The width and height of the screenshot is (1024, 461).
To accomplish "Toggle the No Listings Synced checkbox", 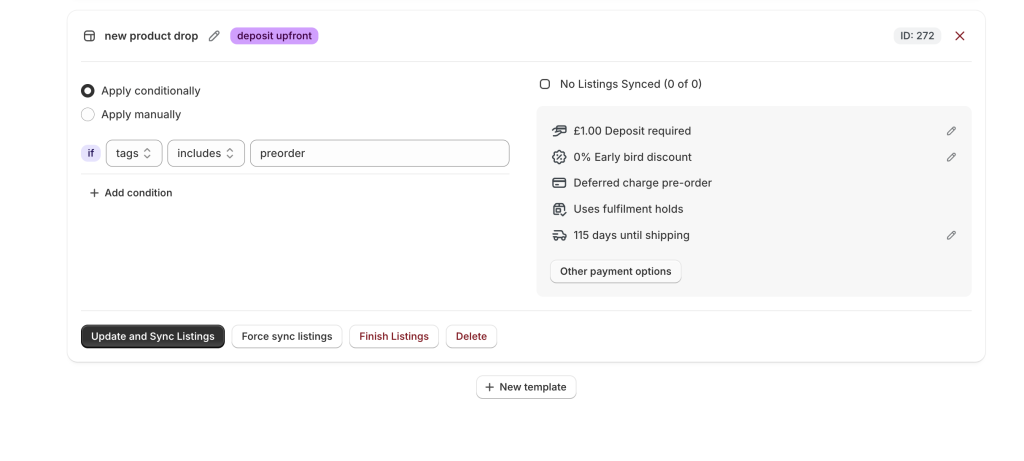I will [x=545, y=84].
